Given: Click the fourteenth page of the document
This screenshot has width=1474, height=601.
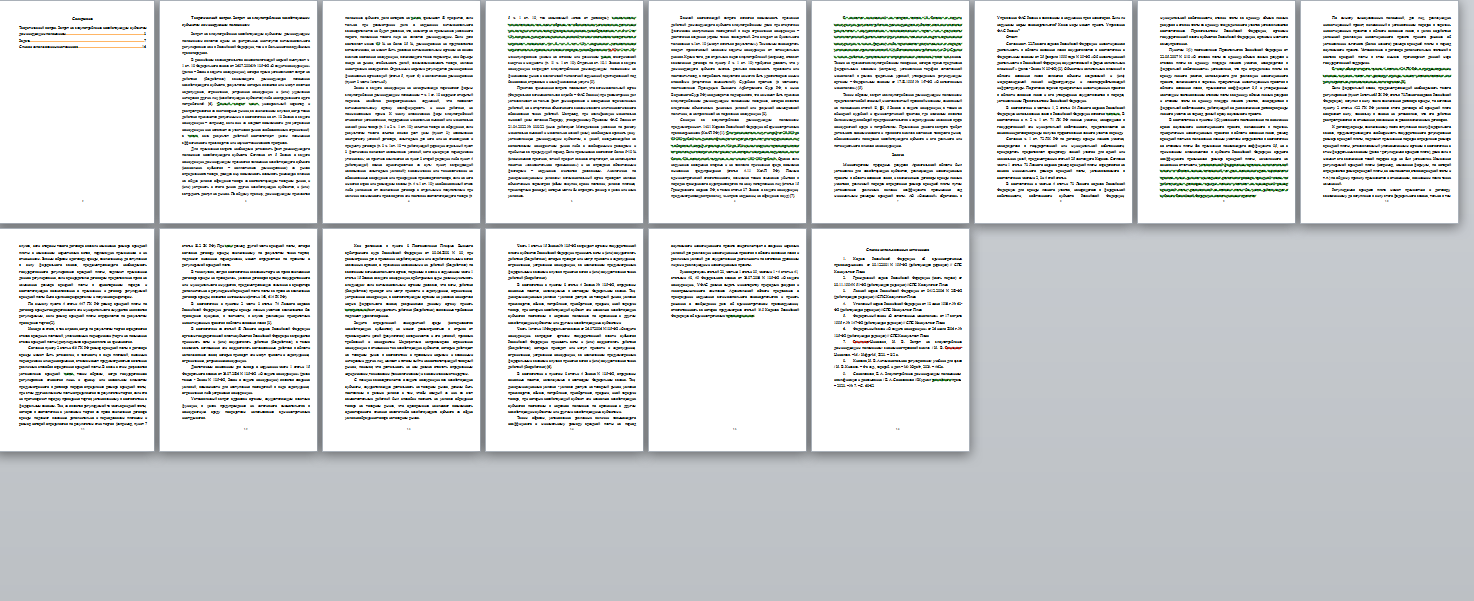Looking at the screenshot, I should [x=726, y=340].
